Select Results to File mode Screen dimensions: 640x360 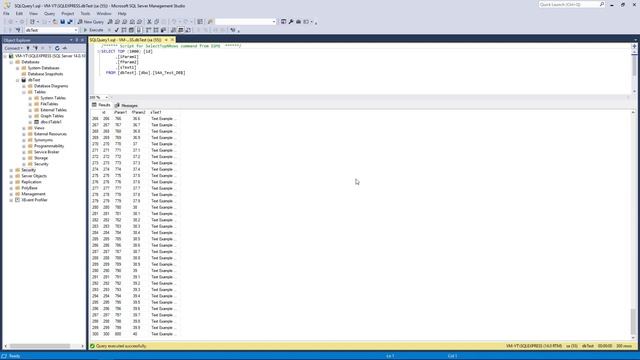pyautogui.click(x=188, y=30)
